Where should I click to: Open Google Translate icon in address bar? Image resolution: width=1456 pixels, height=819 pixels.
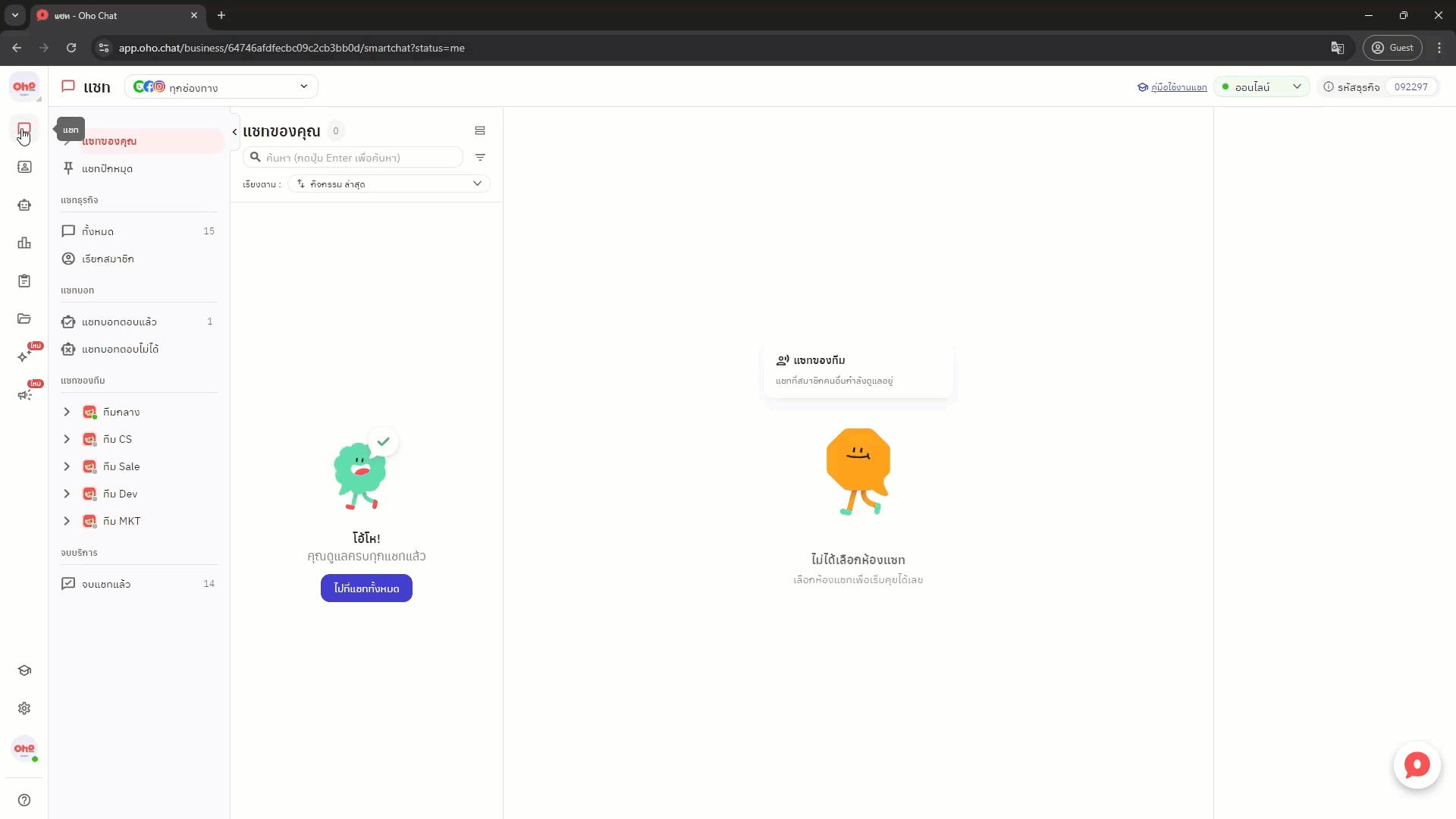click(1338, 48)
